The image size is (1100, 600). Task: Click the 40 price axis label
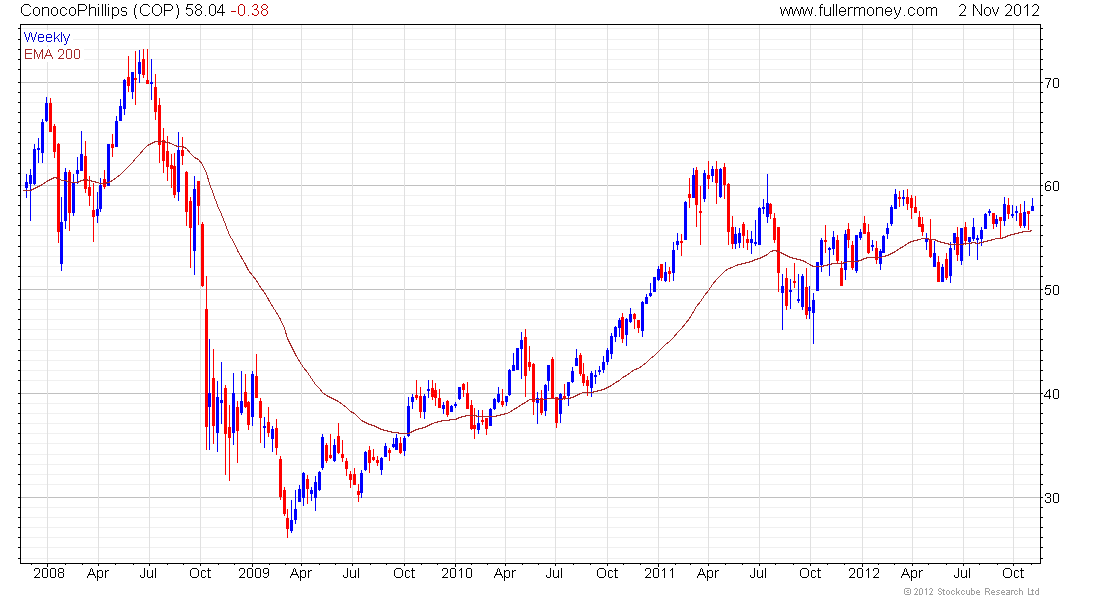tap(1052, 394)
